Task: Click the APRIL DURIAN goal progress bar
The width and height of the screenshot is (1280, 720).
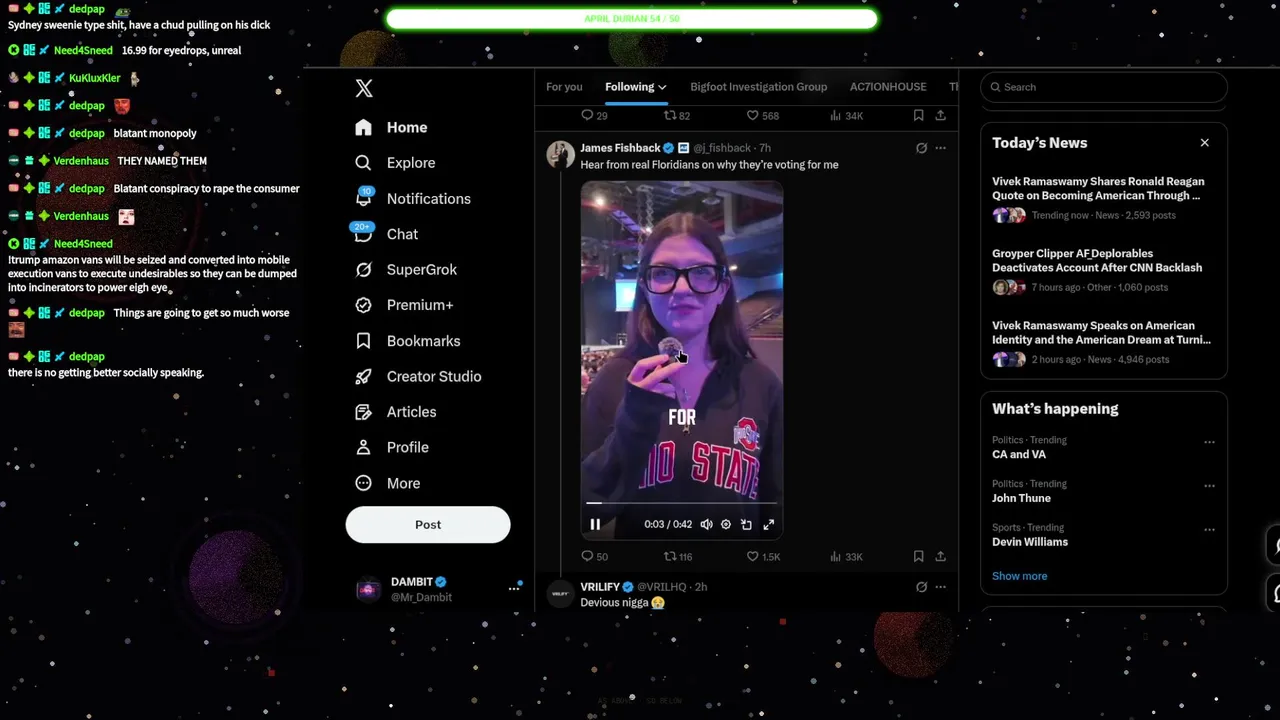Action: [631, 19]
